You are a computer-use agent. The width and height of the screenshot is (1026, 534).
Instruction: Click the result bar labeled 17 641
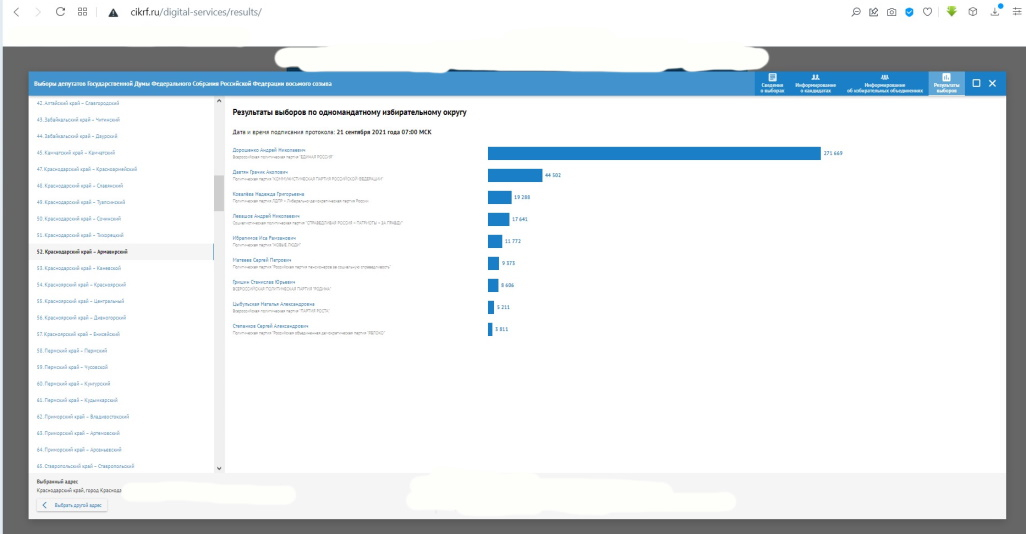499,219
